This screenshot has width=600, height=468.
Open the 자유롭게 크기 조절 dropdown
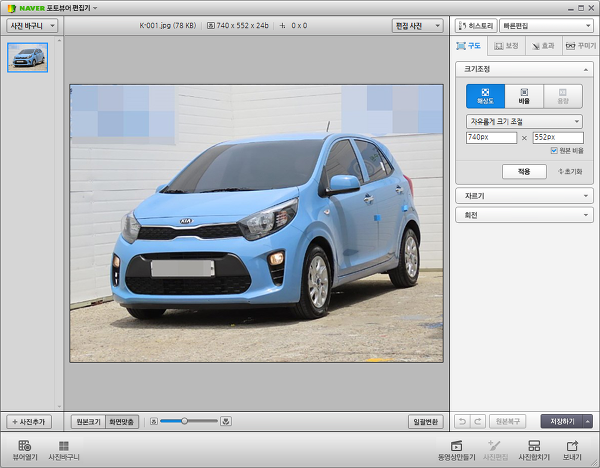(x=524, y=122)
